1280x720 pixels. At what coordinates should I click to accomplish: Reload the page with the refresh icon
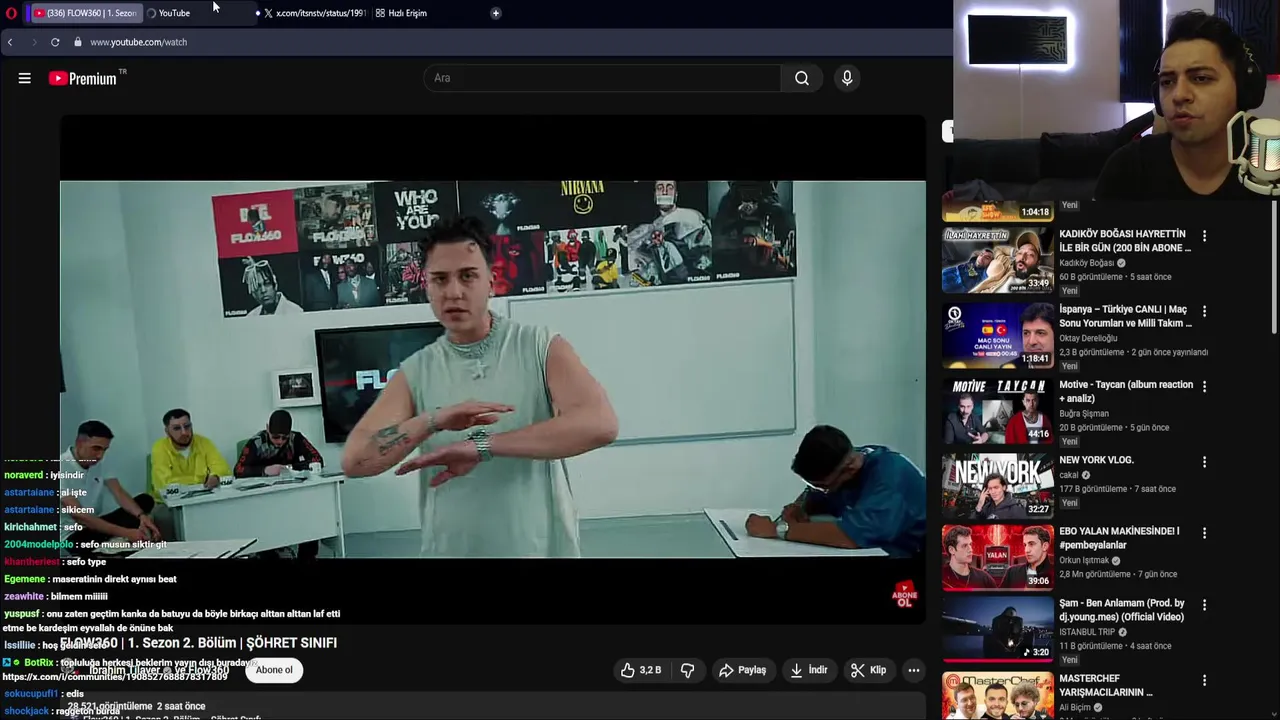pos(55,42)
